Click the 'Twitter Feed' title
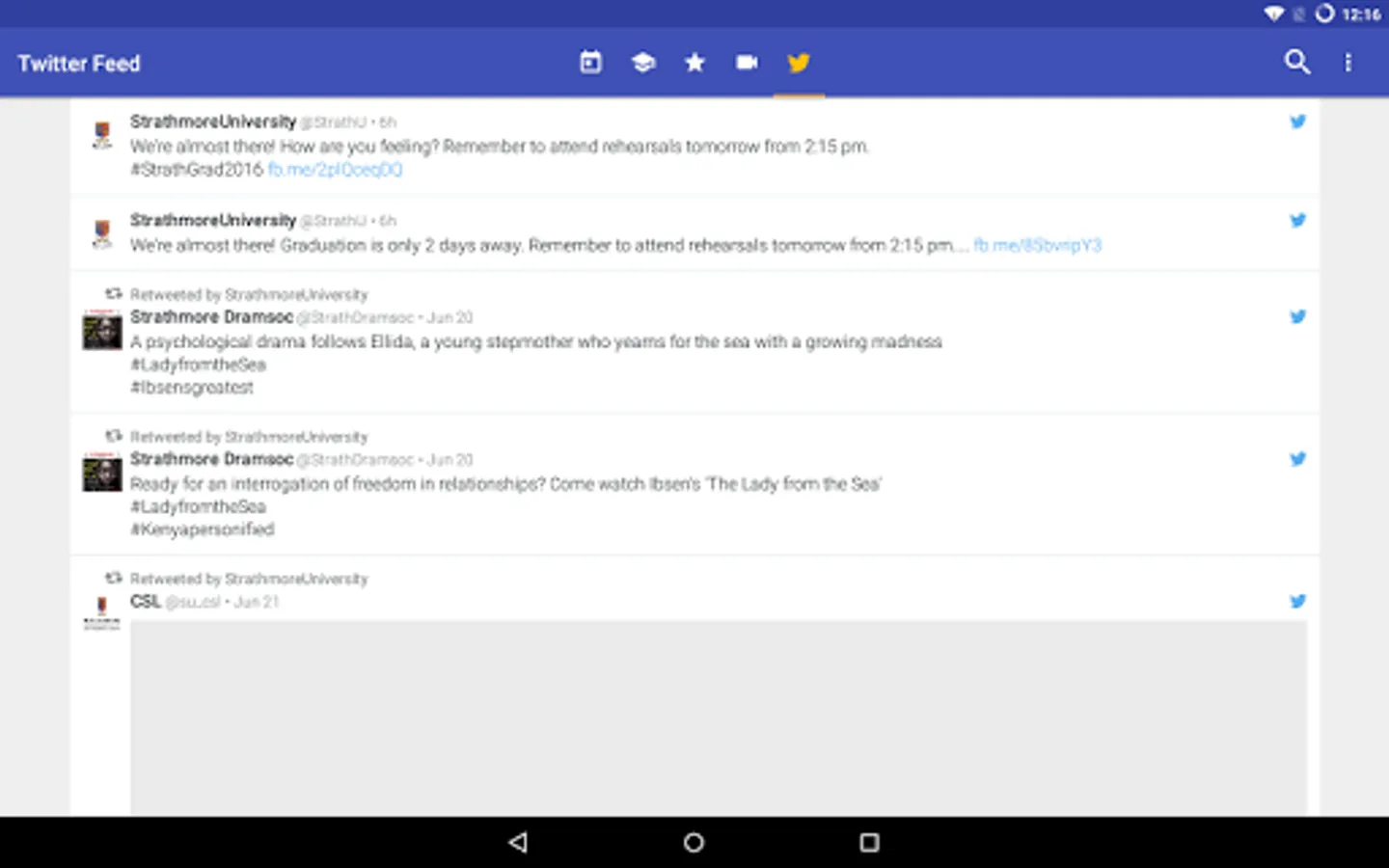 79,64
